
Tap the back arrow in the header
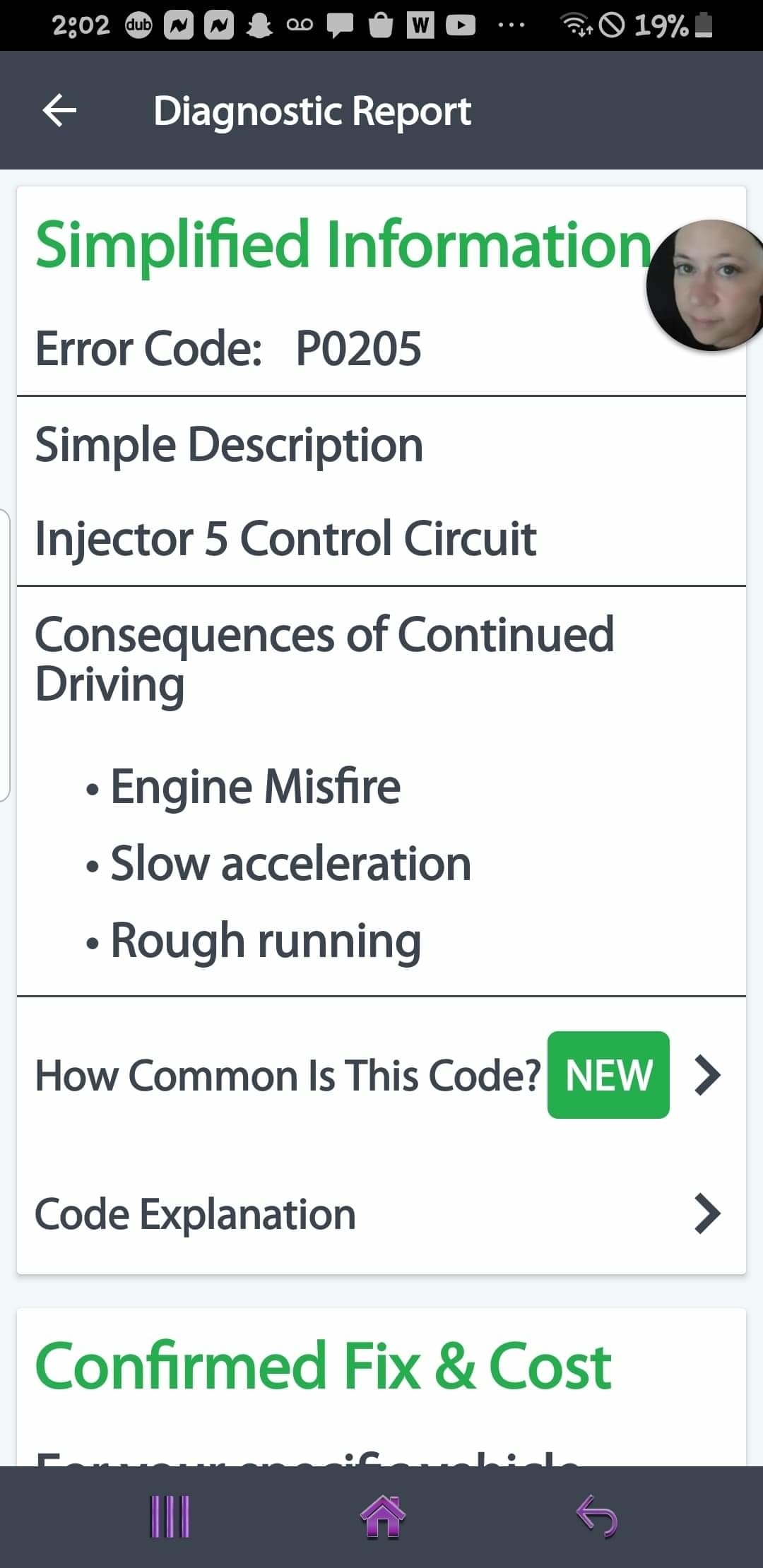(x=59, y=111)
